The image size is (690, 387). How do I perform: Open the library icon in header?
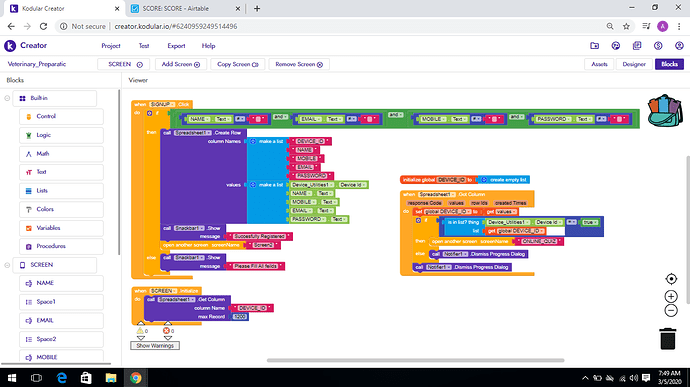637,46
